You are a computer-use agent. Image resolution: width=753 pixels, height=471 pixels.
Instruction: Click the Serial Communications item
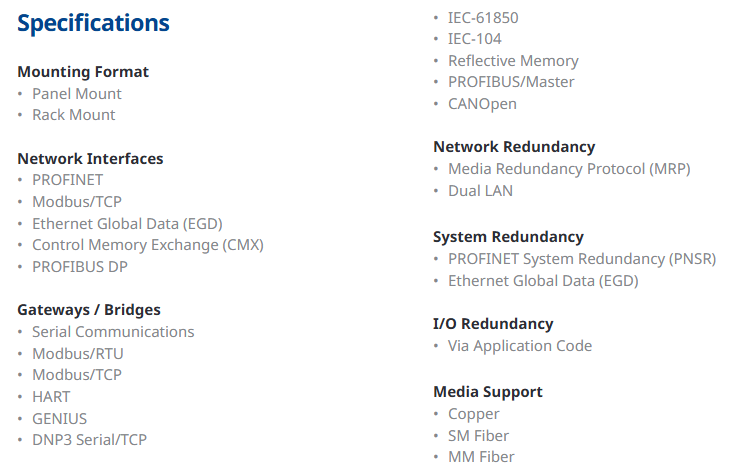(113, 332)
